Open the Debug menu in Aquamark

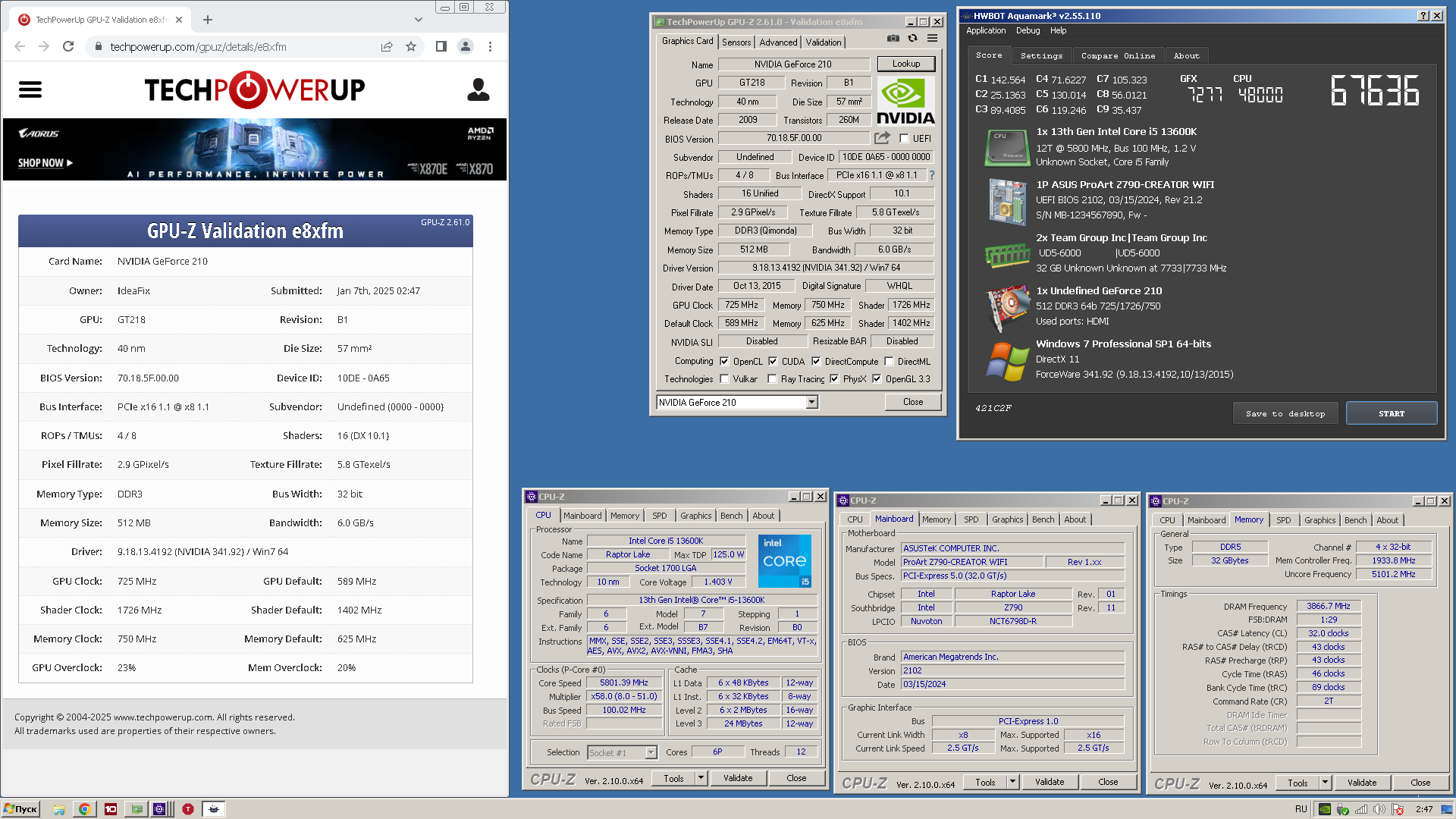click(x=1028, y=30)
